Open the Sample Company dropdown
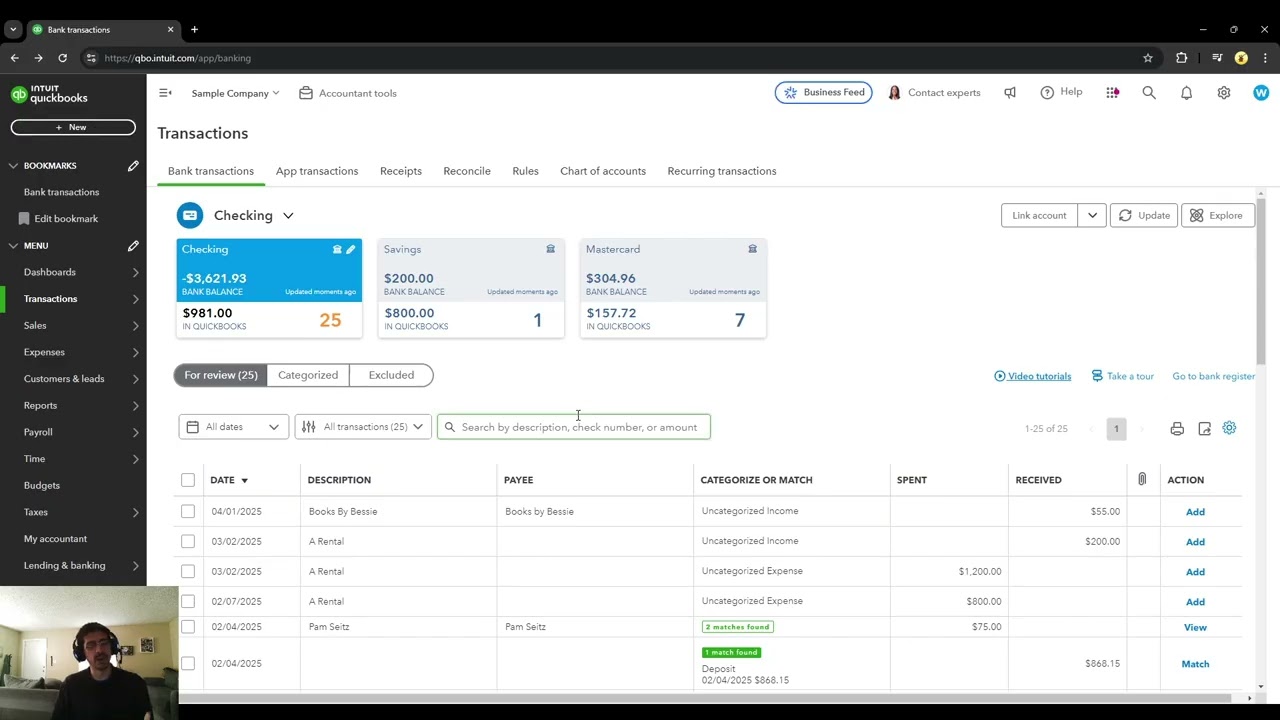The height and width of the screenshot is (720, 1280). [x=235, y=93]
